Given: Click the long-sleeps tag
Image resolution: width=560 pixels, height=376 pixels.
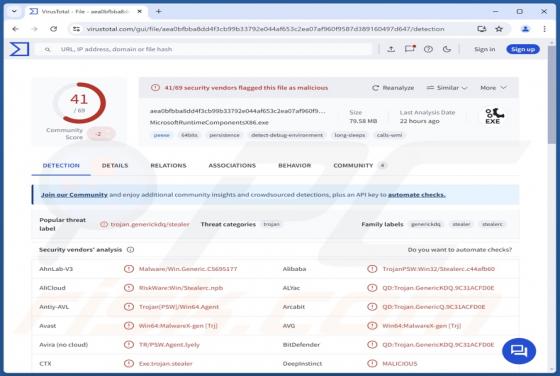Looking at the screenshot, I should [350, 135].
